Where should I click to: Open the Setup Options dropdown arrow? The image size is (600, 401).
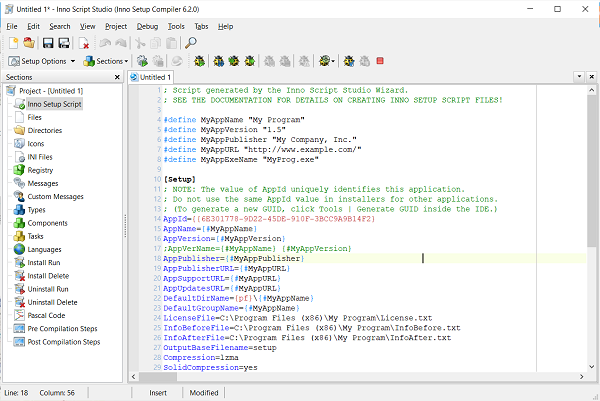(73, 61)
